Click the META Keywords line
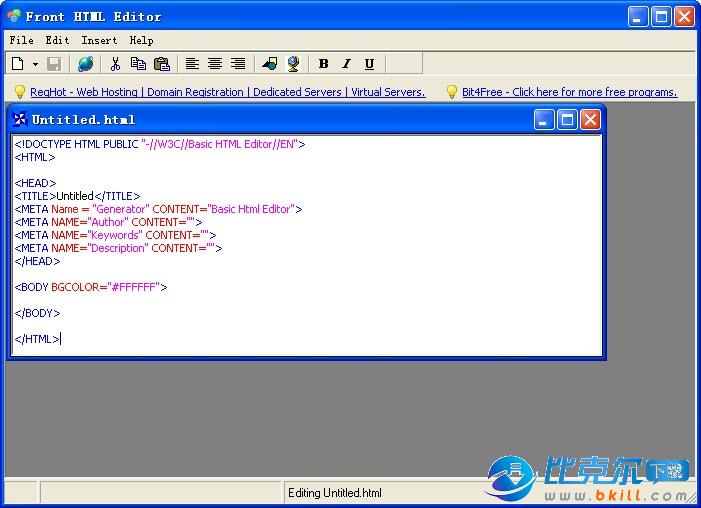Viewport: 701px width, 508px height. tap(115, 235)
